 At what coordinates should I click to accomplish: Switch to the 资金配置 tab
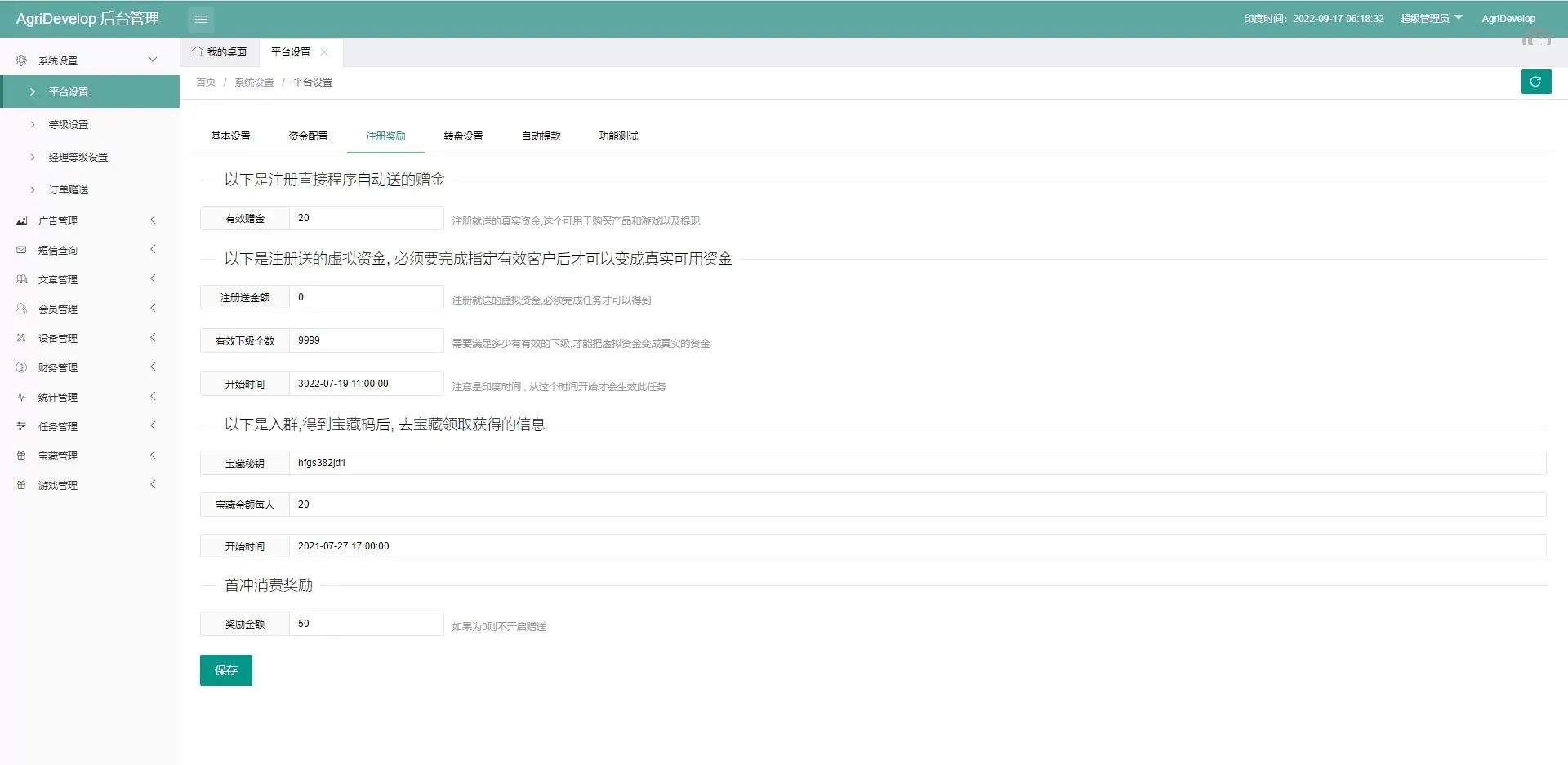[308, 136]
